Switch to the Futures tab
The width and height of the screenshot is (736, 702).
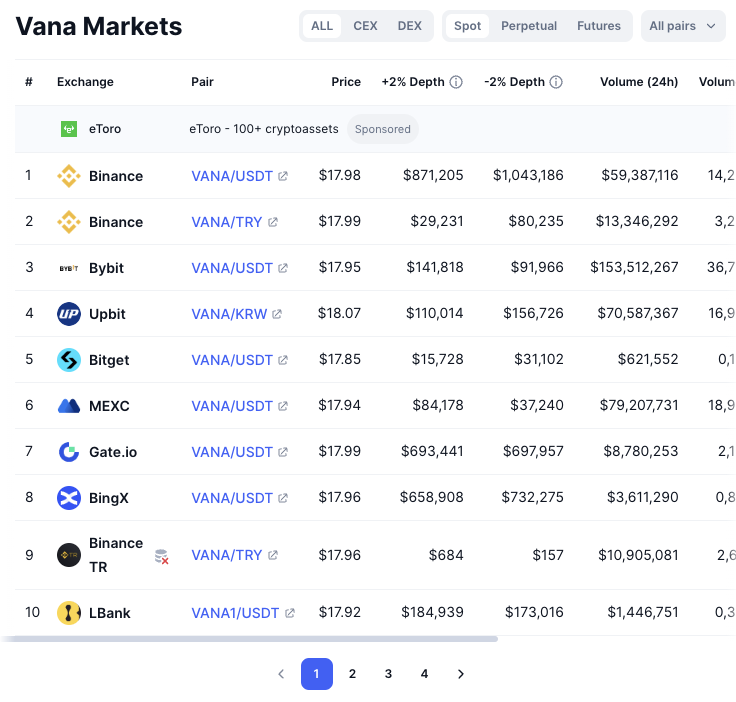pyautogui.click(x=599, y=26)
